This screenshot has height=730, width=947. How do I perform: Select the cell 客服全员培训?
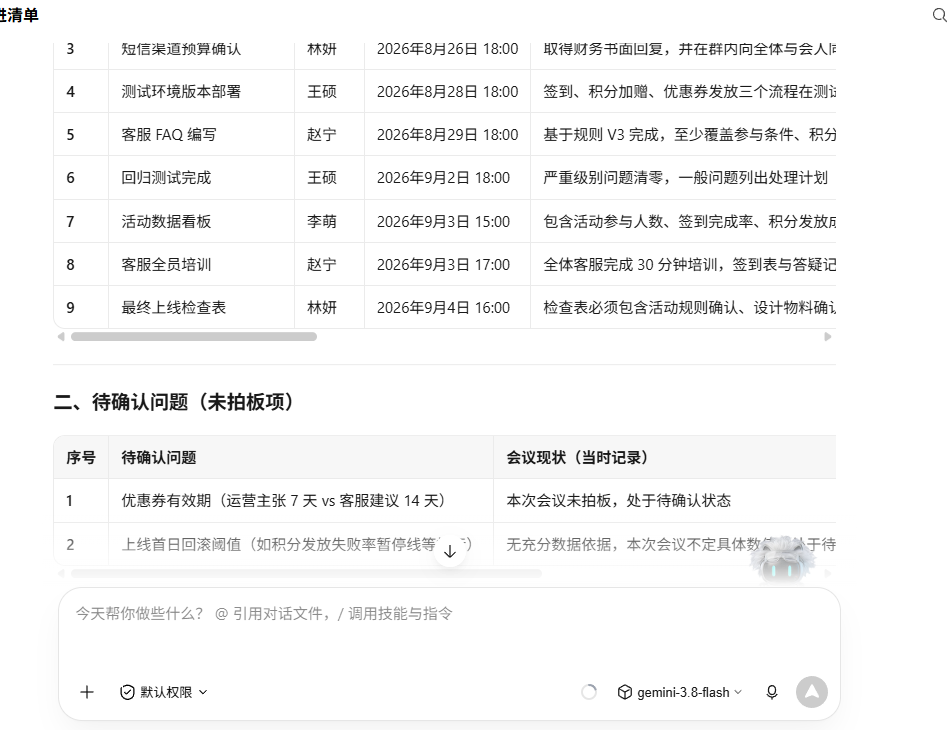pyautogui.click(x=166, y=264)
